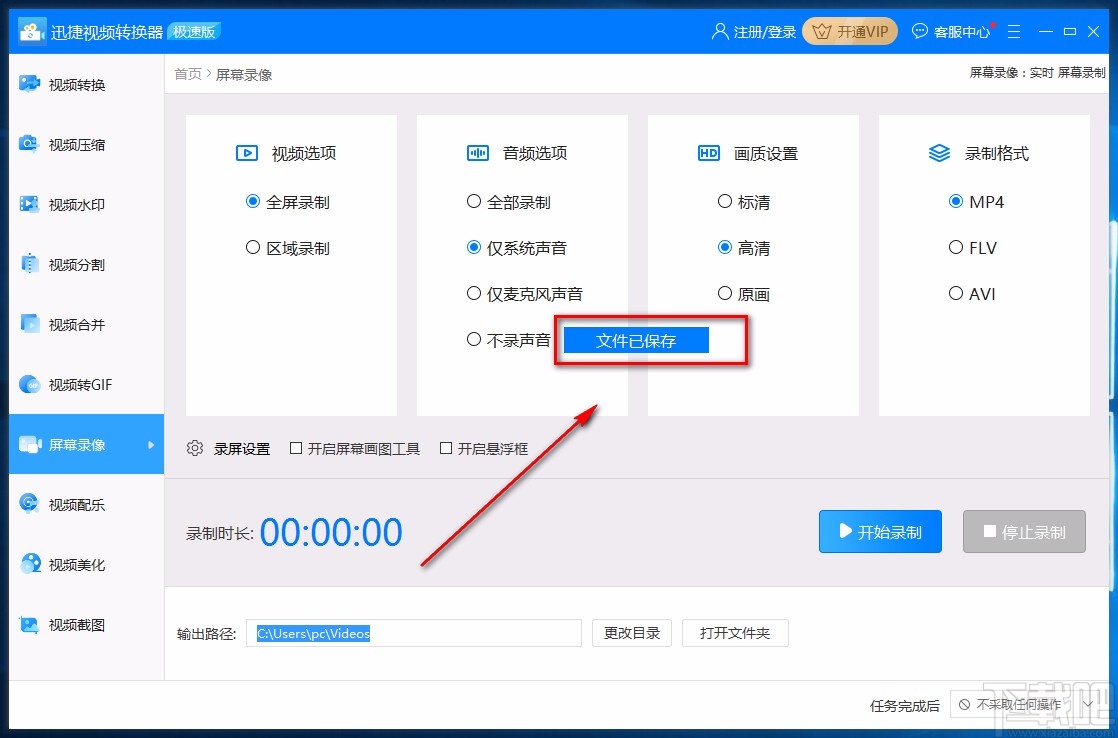Image resolution: width=1118 pixels, height=738 pixels.
Task: Select 区域录制 recording mode
Action: (253, 247)
